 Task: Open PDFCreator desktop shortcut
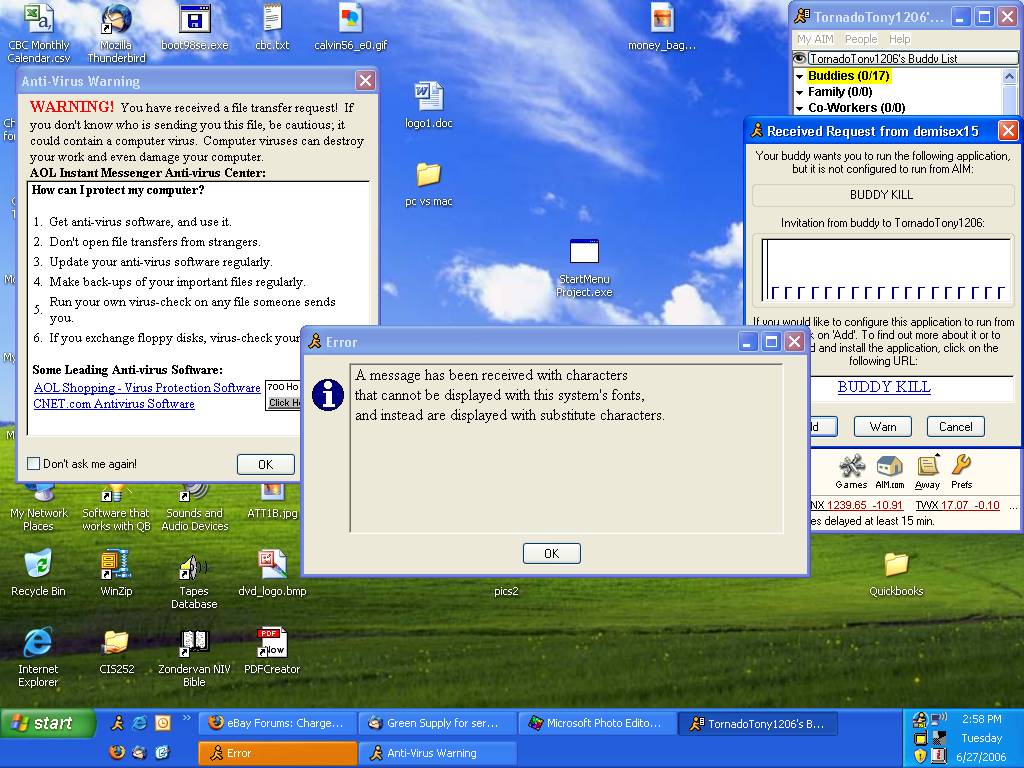coord(271,643)
